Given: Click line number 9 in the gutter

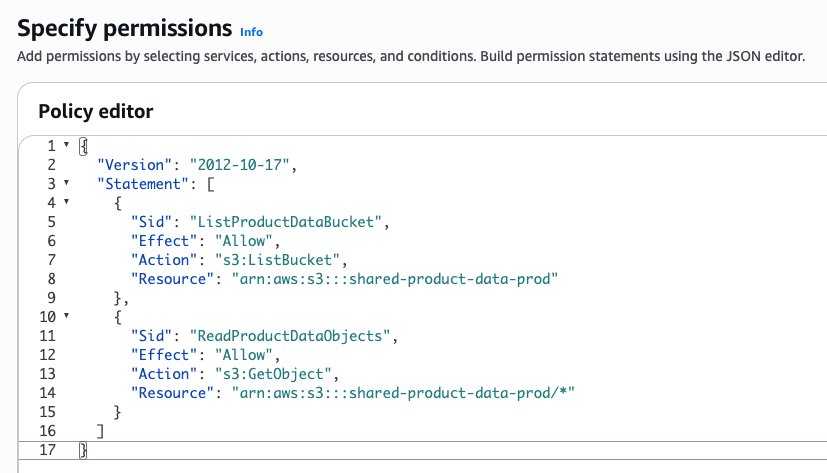Looking at the screenshot, I should [51, 298].
